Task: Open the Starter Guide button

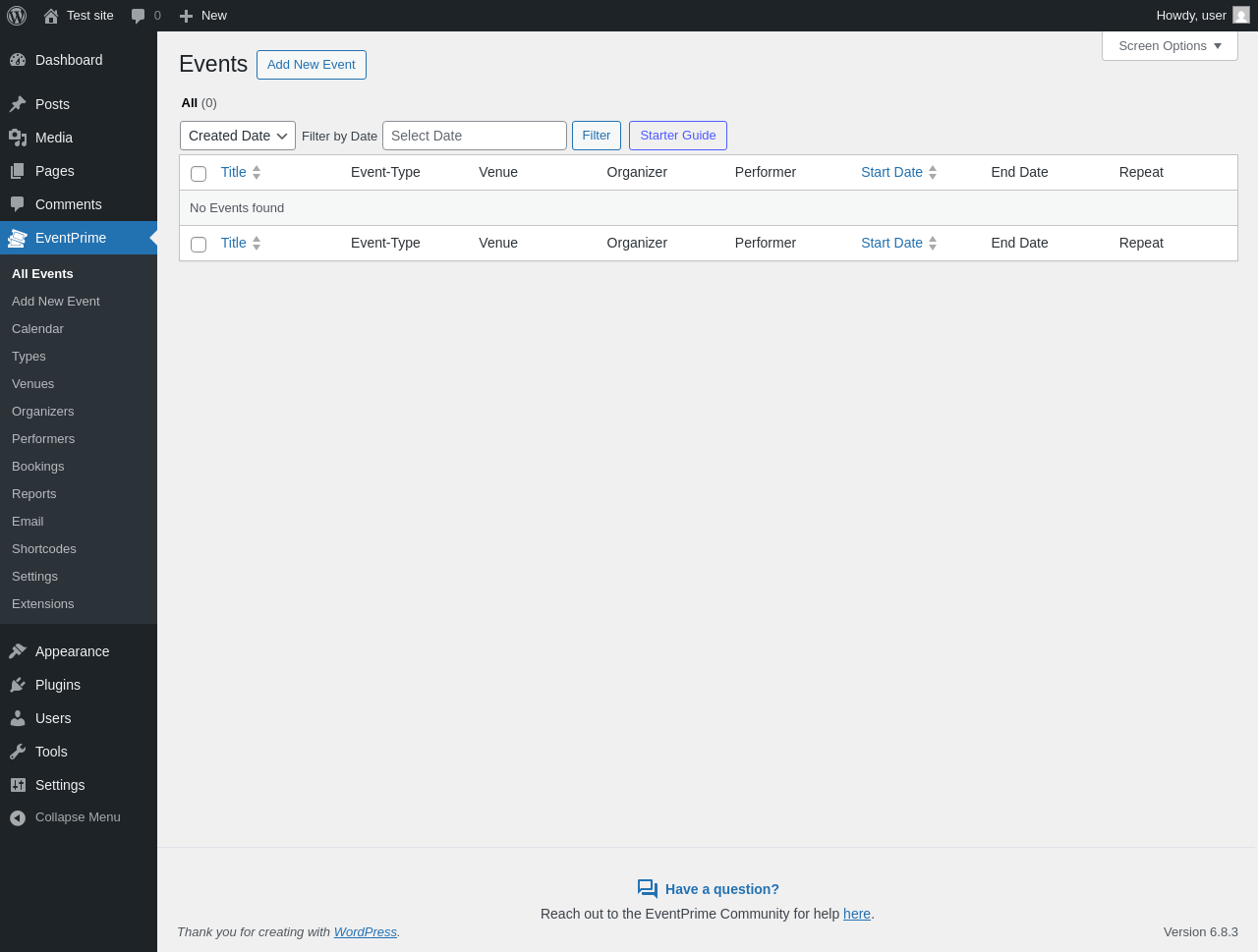Action: pos(678,136)
